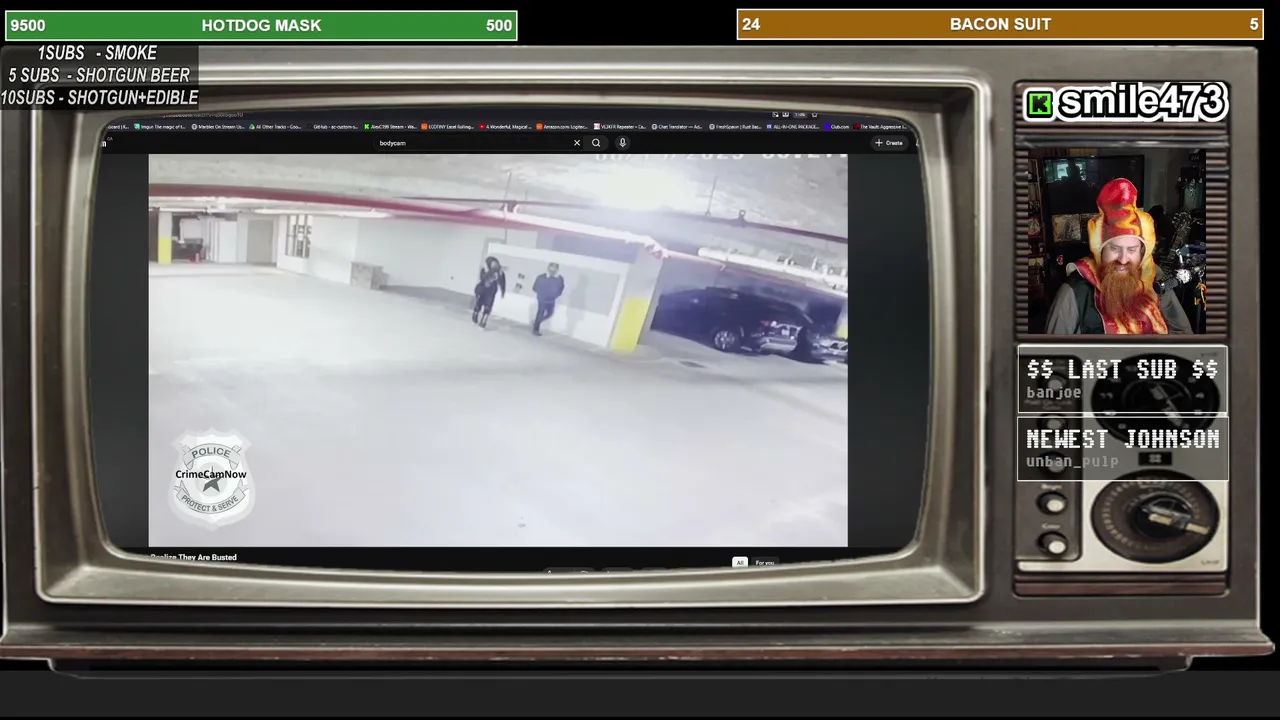Viewport: 1280px width, 720px height.
Task: Open The Vault Aggressive bookmark
Action: [x=882, y=127]
